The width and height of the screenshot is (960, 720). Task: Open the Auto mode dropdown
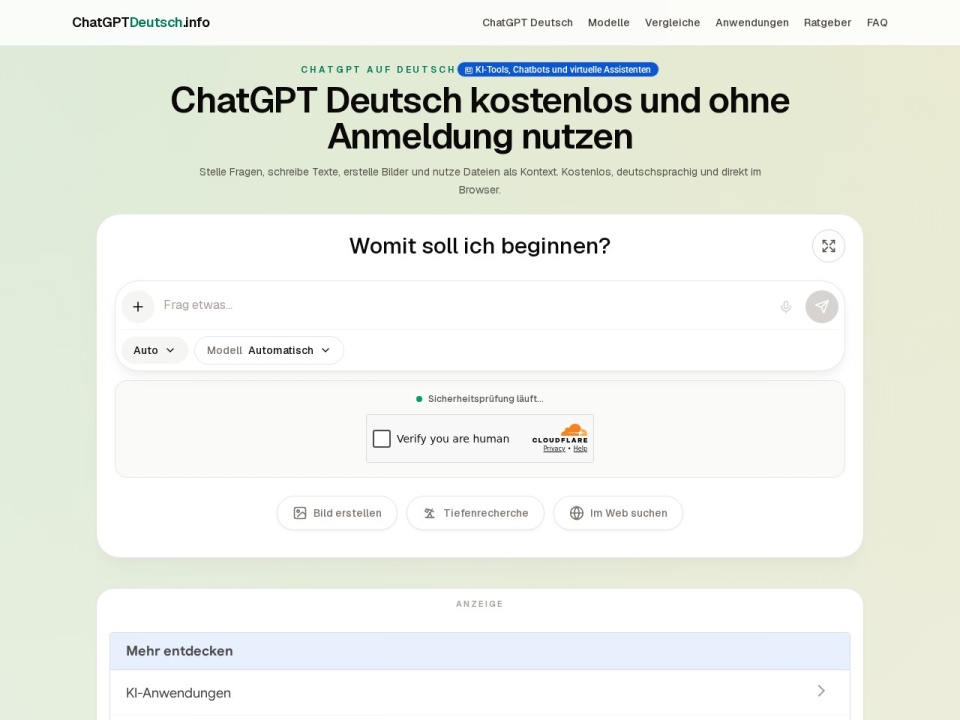click(x=154, y=350)
